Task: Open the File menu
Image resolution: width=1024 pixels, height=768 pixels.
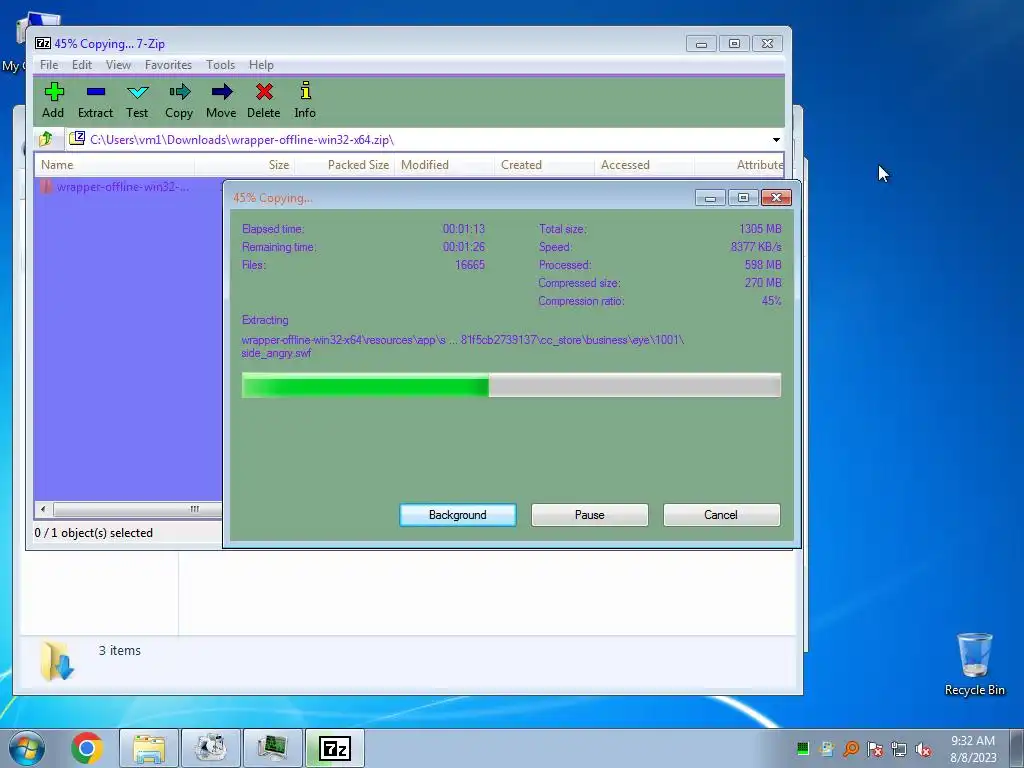Action: coord(49,65)
